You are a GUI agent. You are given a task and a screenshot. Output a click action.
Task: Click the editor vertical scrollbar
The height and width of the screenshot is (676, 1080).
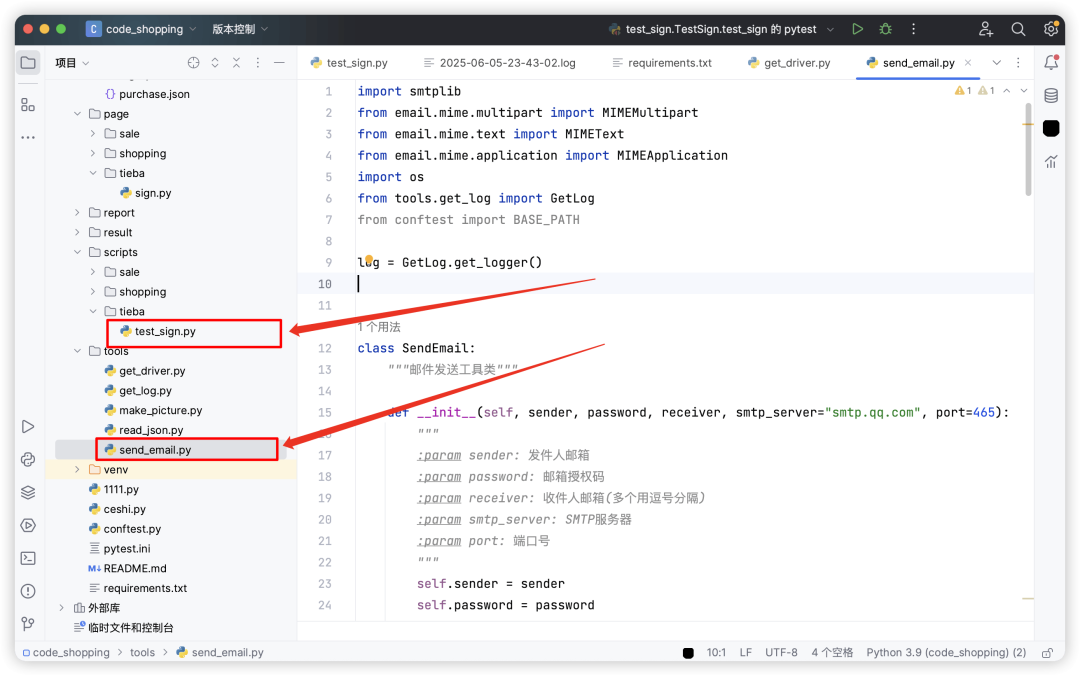click(1028, 148)
